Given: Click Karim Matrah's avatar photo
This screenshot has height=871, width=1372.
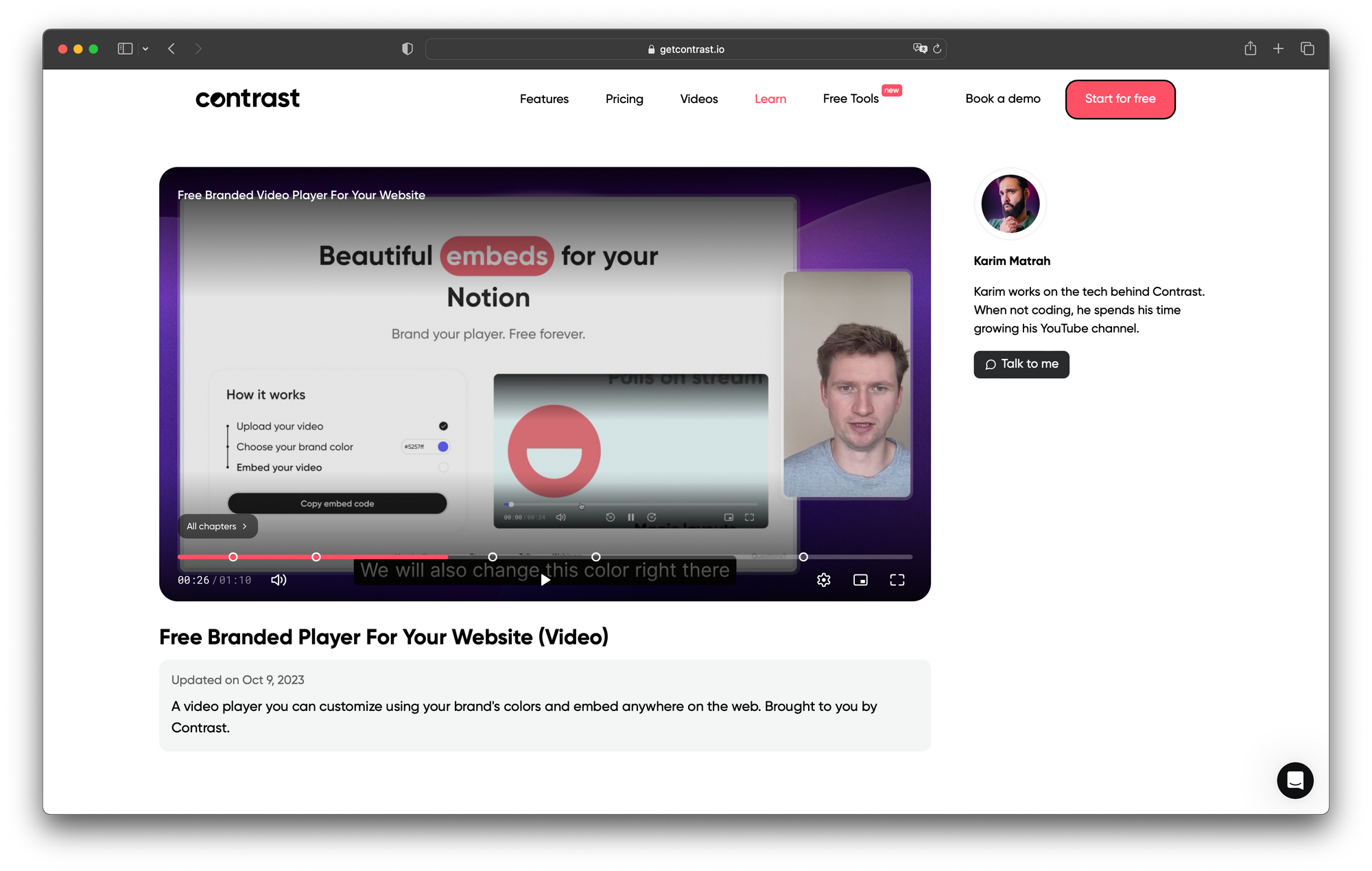Looking at the screenshot, I should [1010, 204].
